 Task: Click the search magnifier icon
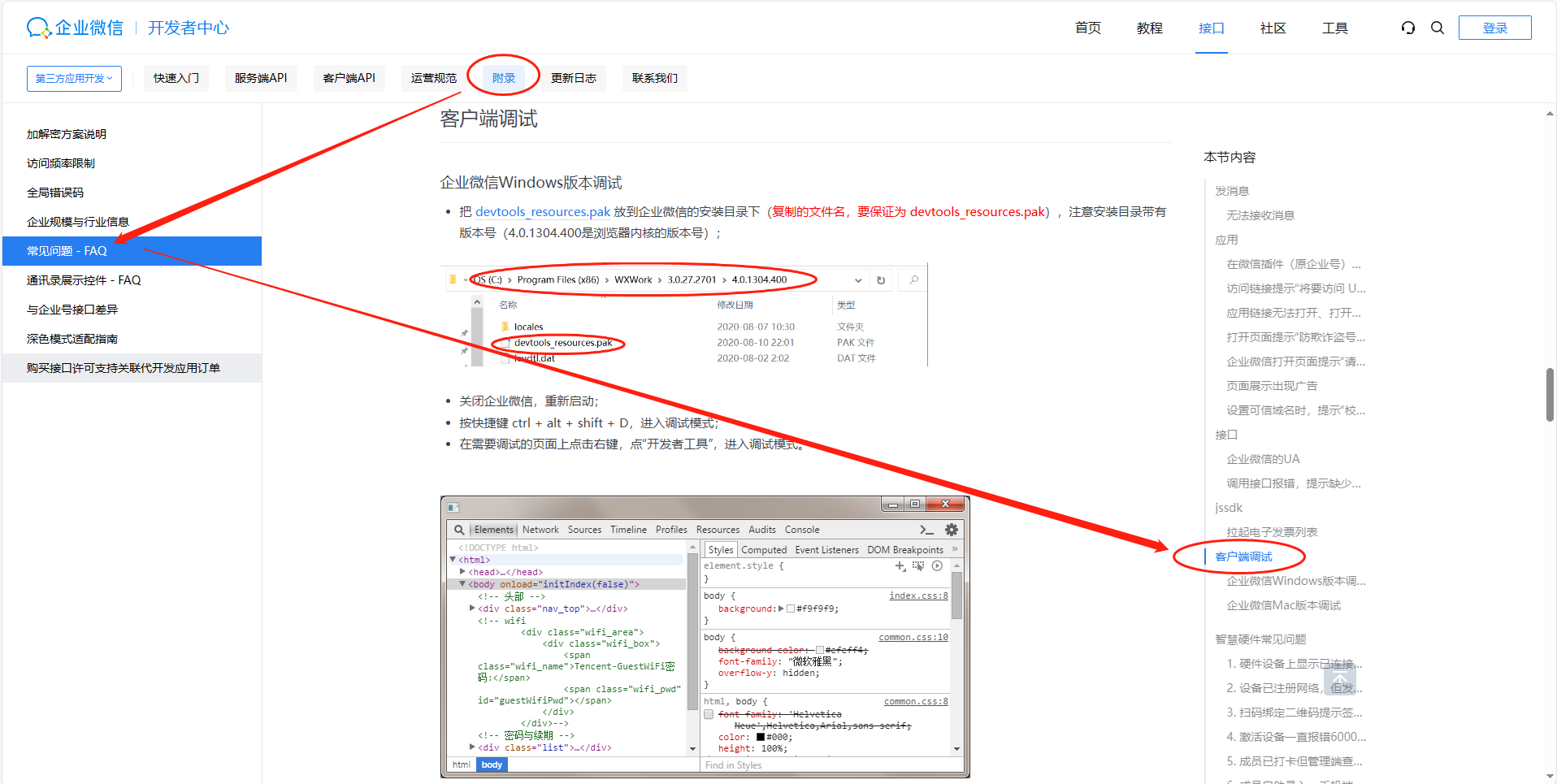[1438, 28]
